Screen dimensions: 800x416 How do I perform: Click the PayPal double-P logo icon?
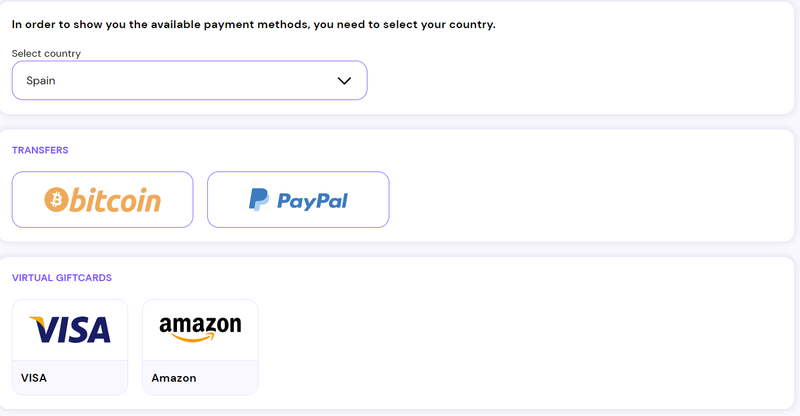[259, 199]
